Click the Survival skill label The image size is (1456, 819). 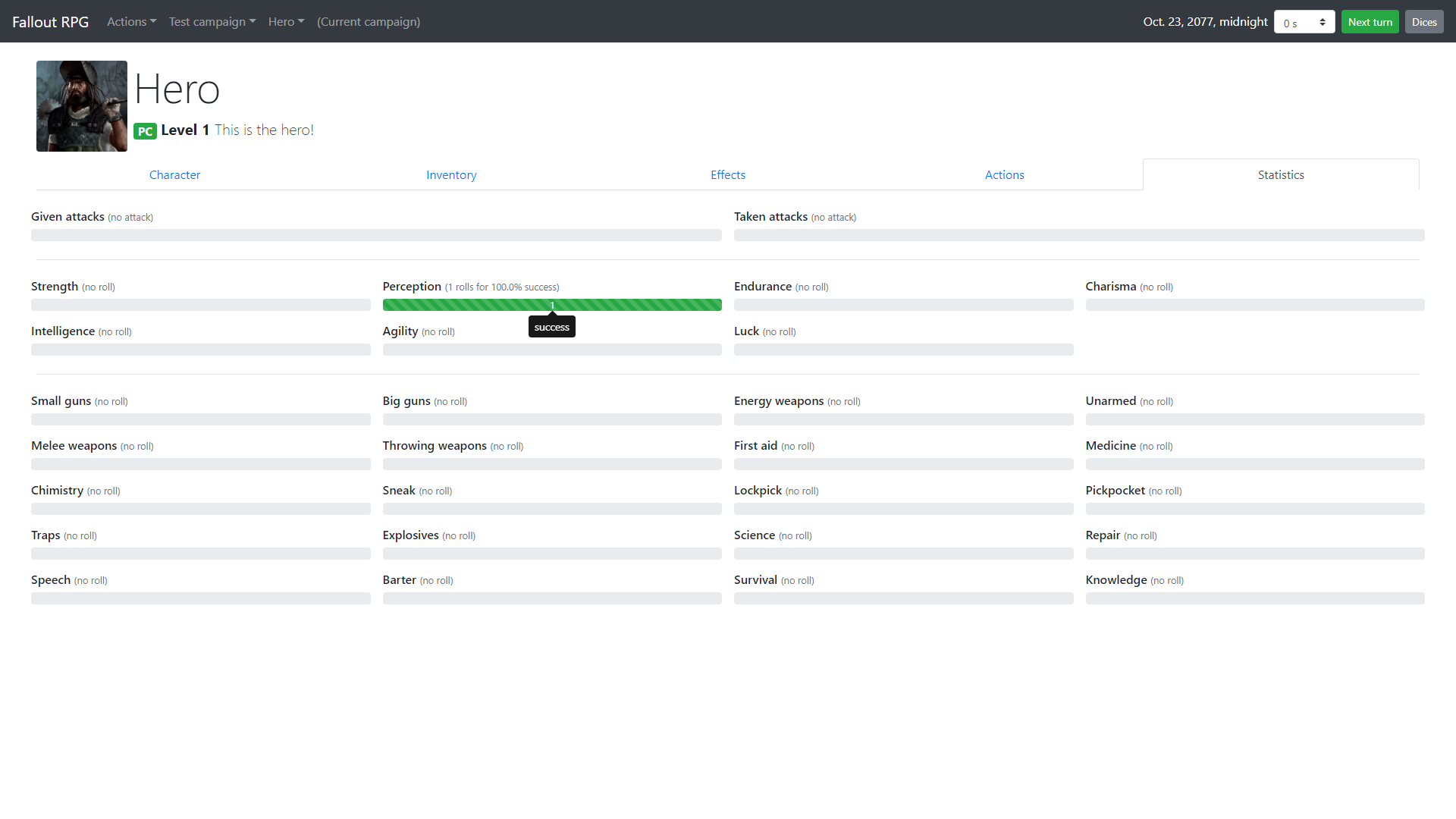[755, 580]
